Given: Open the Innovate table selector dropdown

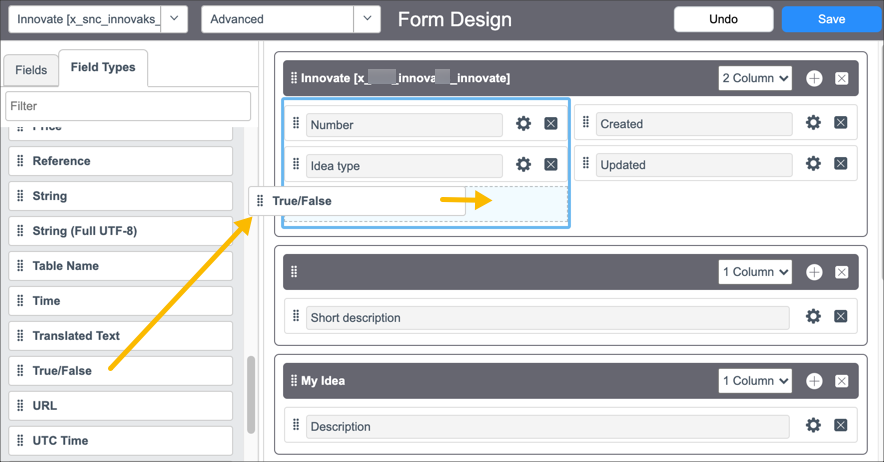Looking at the screenshot, I should tap(174, 19).
